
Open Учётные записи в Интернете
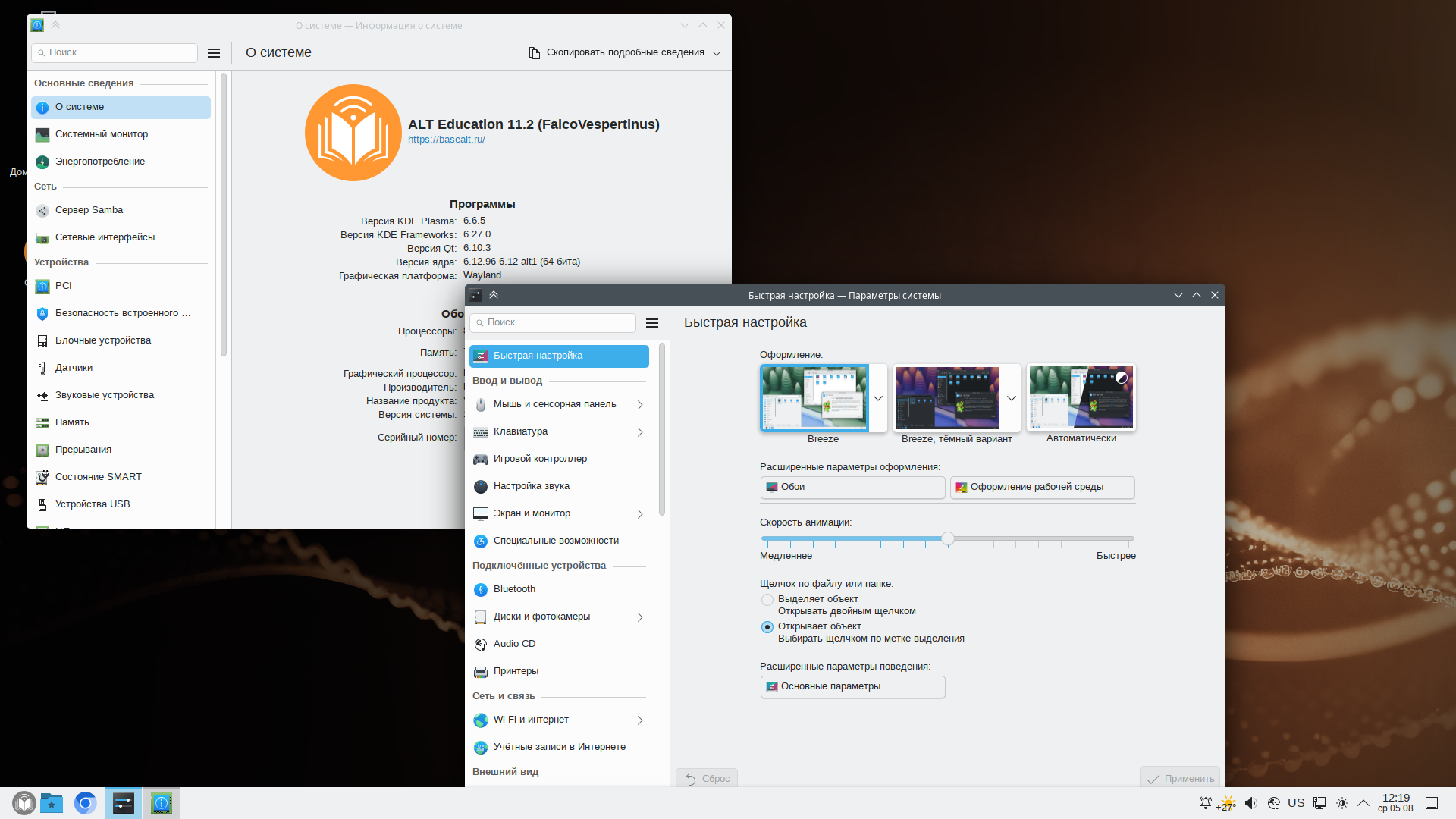[559, 748]
